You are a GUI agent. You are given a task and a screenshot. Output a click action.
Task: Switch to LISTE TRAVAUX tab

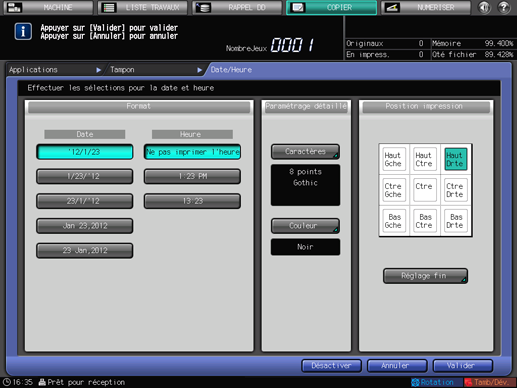143,7
